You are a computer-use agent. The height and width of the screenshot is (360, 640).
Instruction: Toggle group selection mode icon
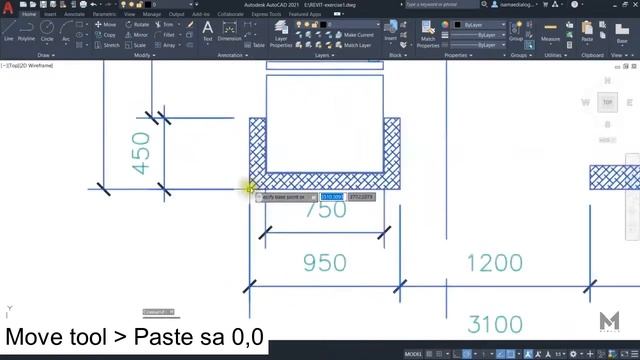pos(529,45)
